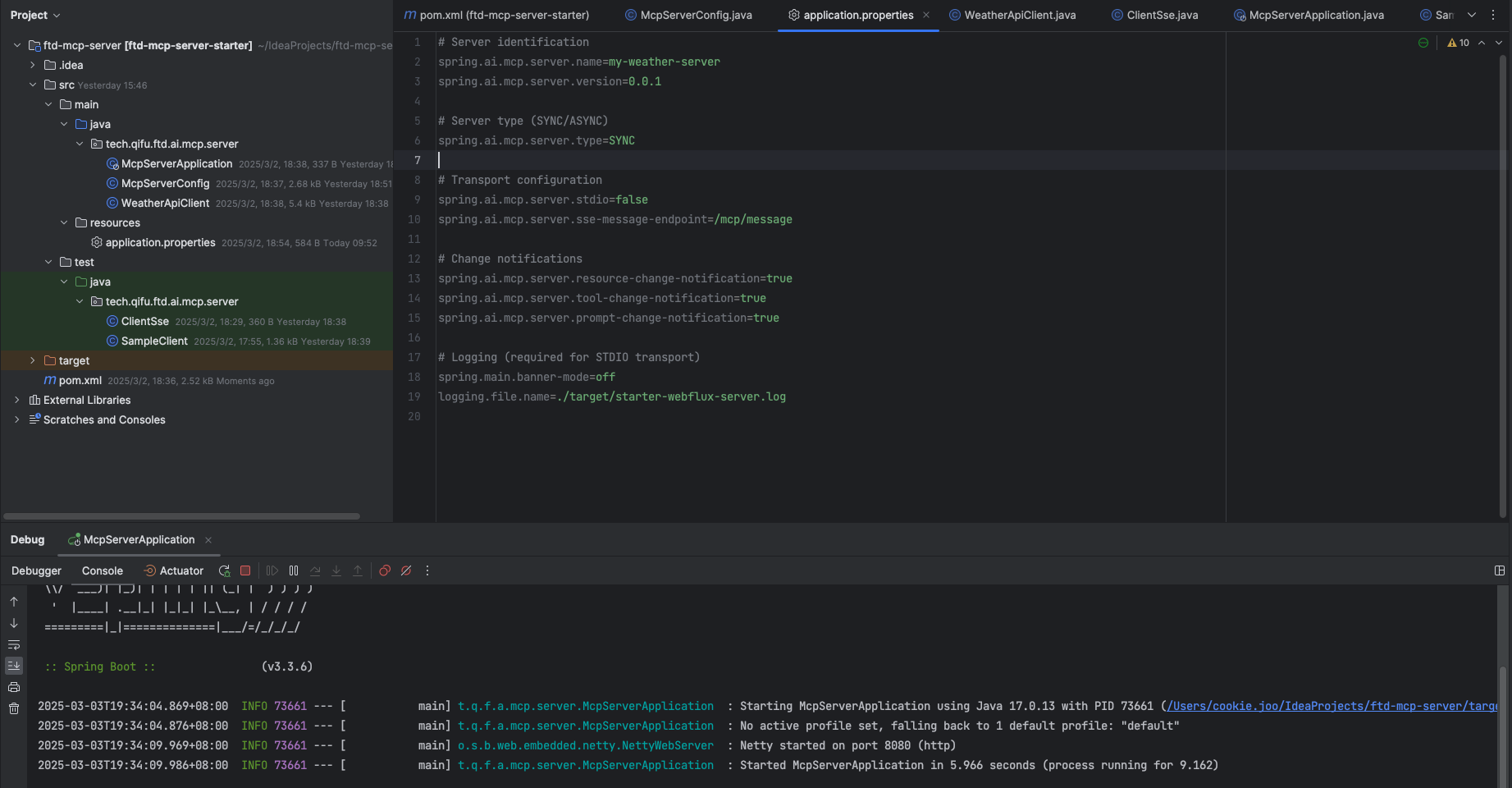Click line number 13 in gutter
The image size is (1512, 788).
coord(414,278)
